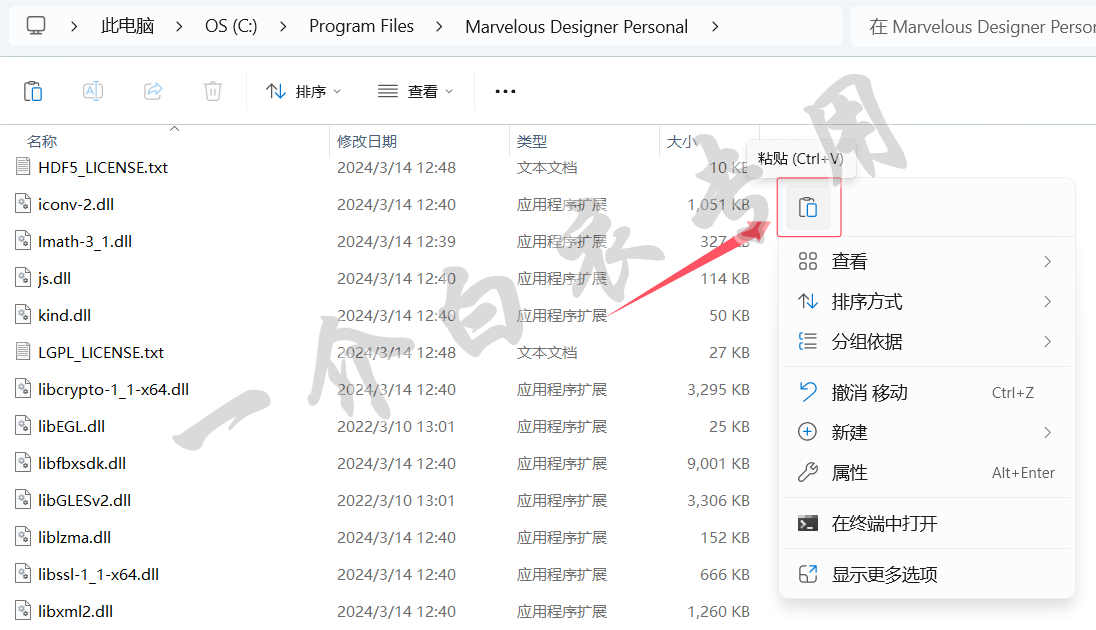The image size is (1096, 630).
Task: Click the rename icon in toolbar
Action: [93, 91]
